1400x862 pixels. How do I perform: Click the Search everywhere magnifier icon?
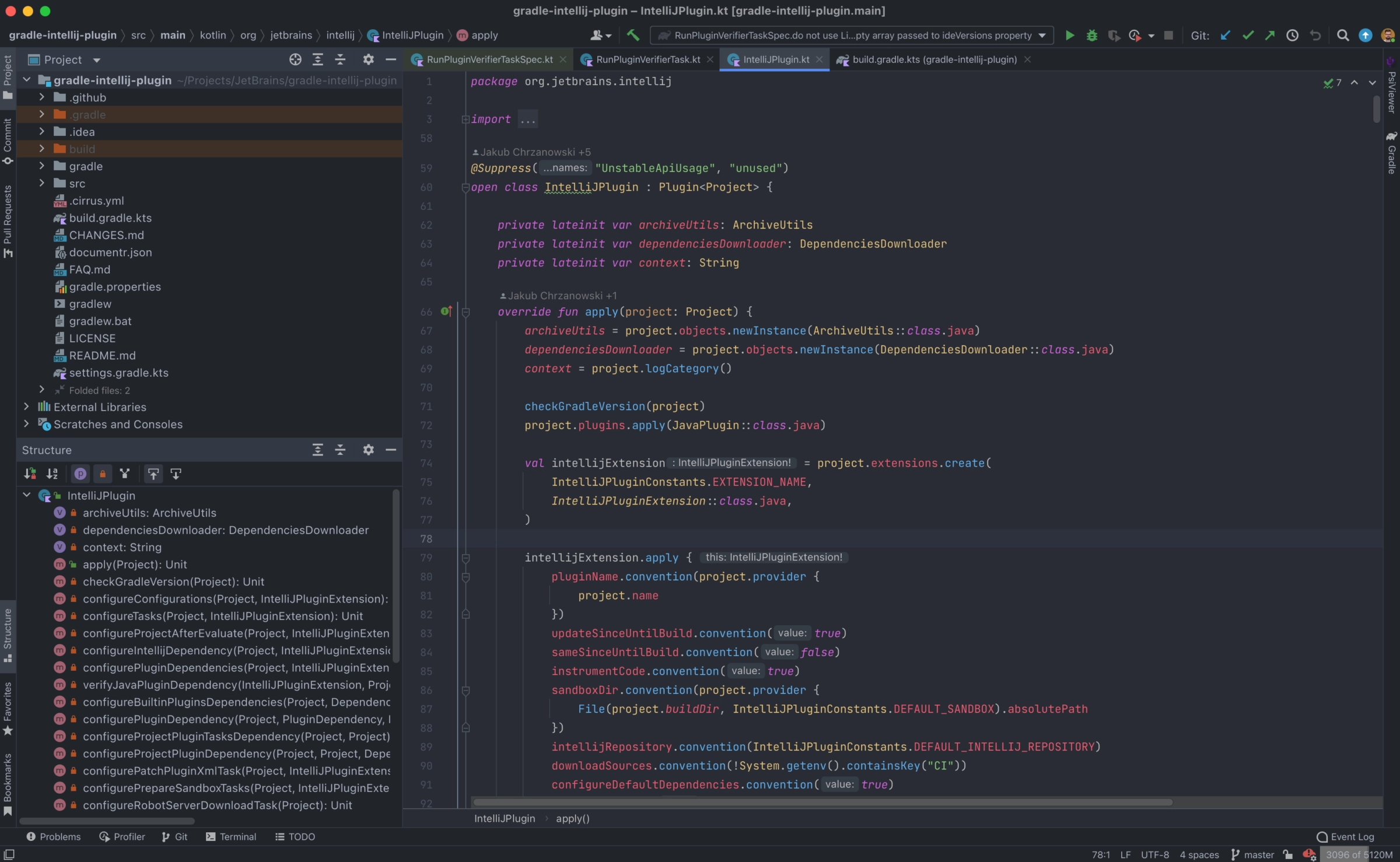pos(1342,35)
